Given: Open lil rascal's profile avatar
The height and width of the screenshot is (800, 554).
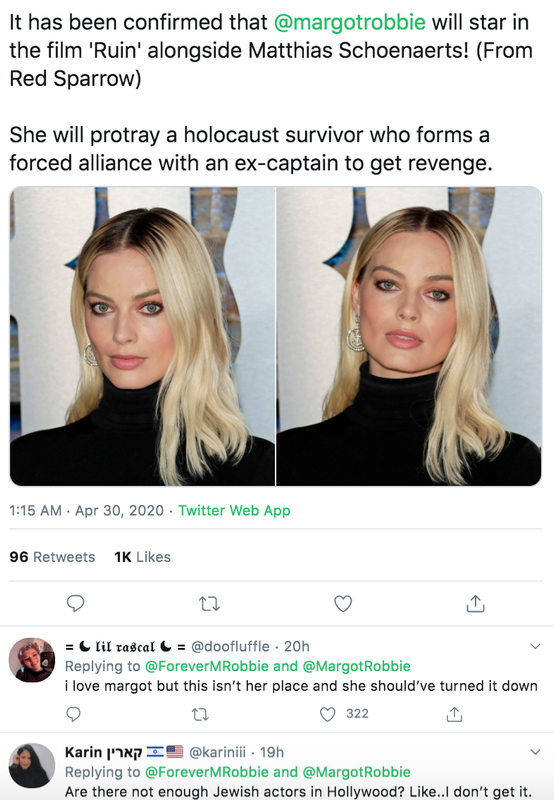Looking at the screenshot, I should point(32,660).
